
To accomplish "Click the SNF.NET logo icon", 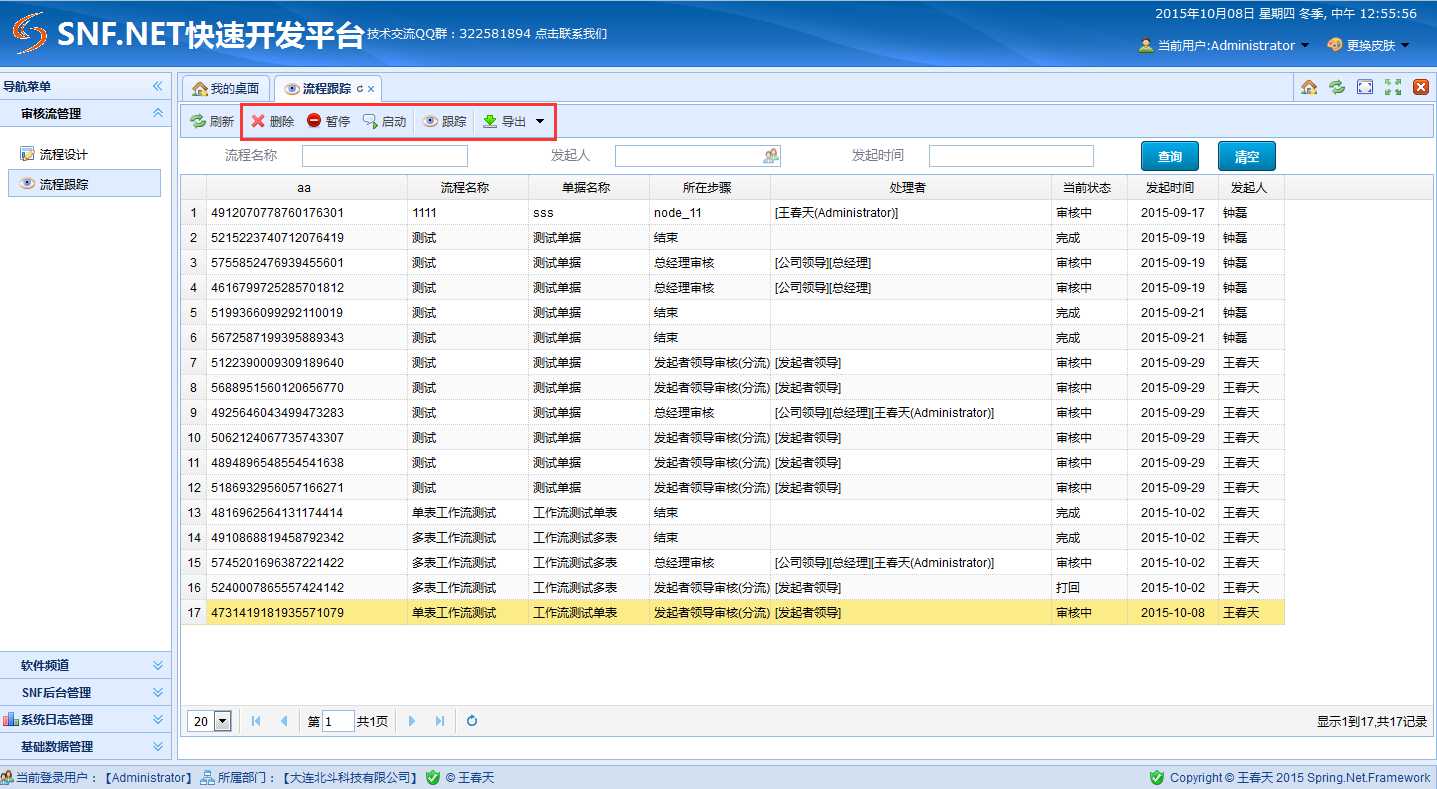I will click(29, 33).
